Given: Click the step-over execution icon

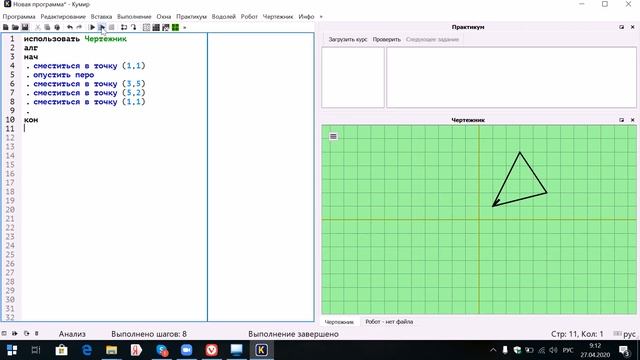Looking at the screenshot, I should pyautogui.click(x=124, y=27).
